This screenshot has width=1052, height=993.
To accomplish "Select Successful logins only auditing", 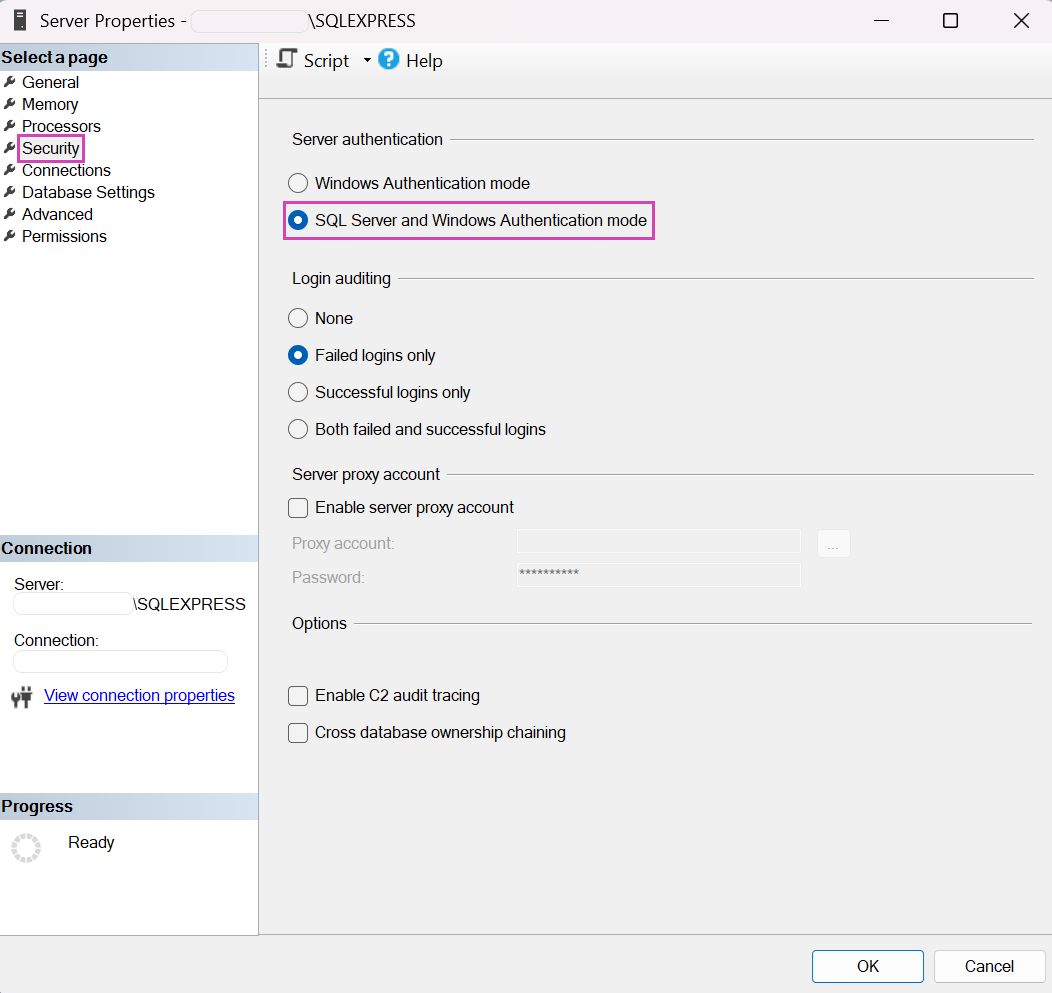I will tap(298, 392).
